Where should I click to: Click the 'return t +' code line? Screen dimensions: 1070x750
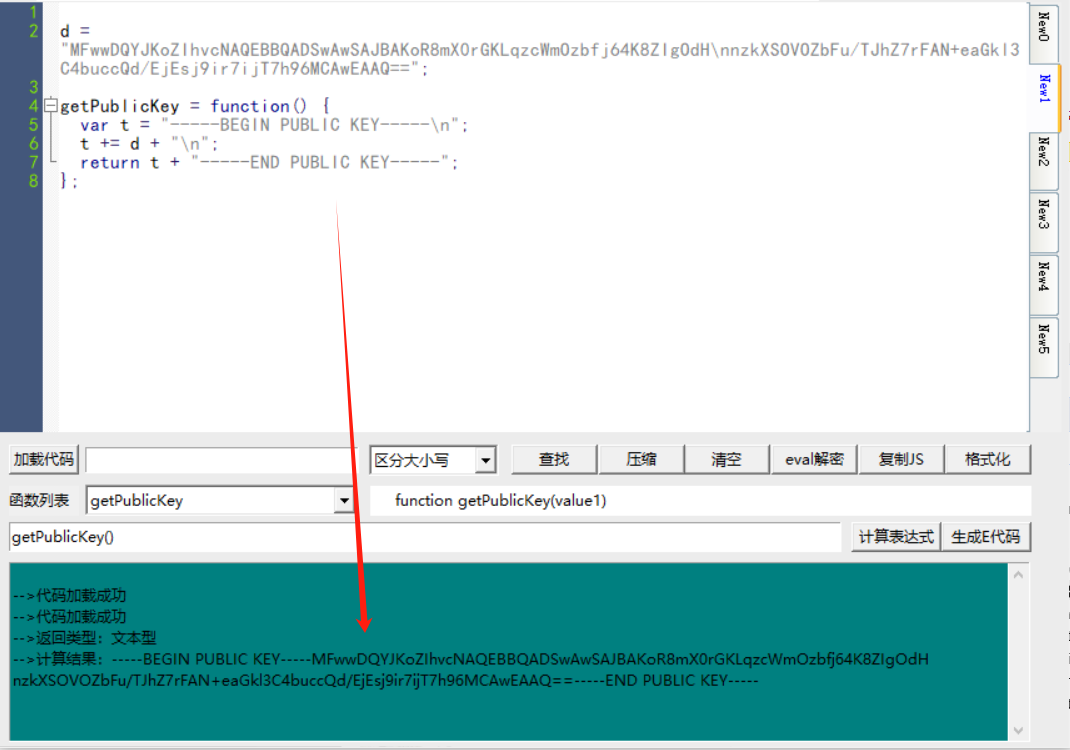(x=269, y=162)
